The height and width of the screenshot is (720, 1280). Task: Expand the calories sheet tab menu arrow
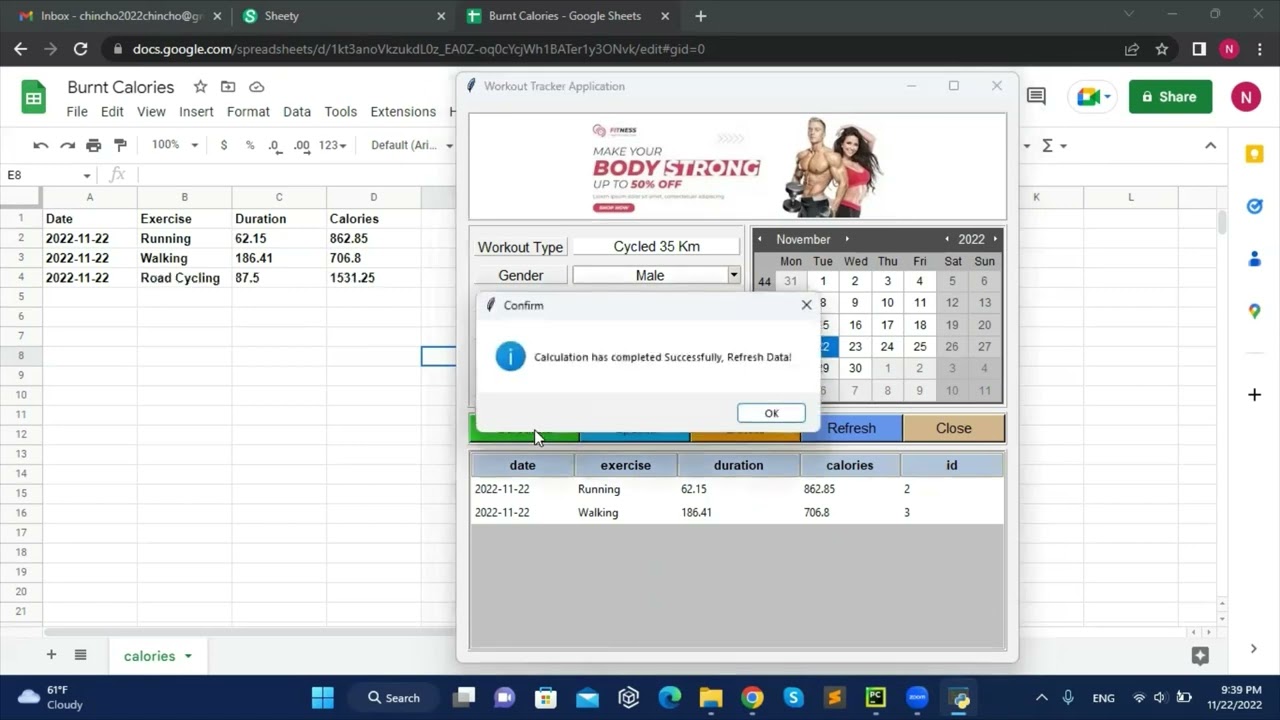pos(188,656)
